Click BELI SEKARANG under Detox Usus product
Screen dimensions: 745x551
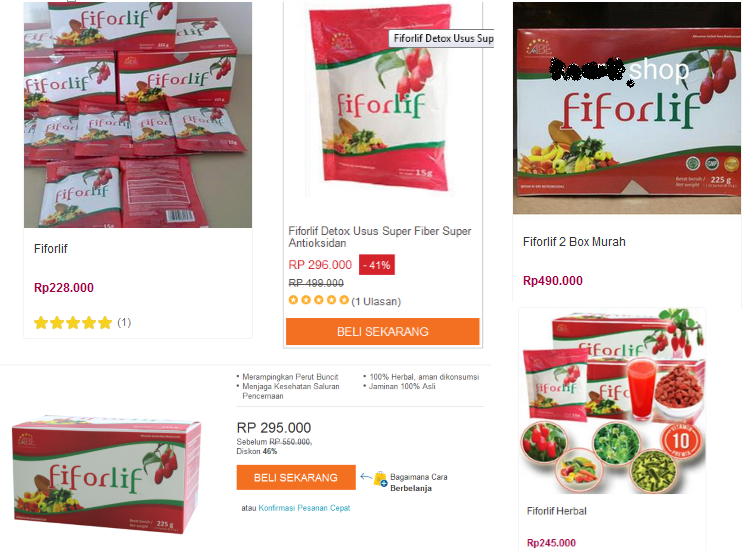tap(382, 332)
